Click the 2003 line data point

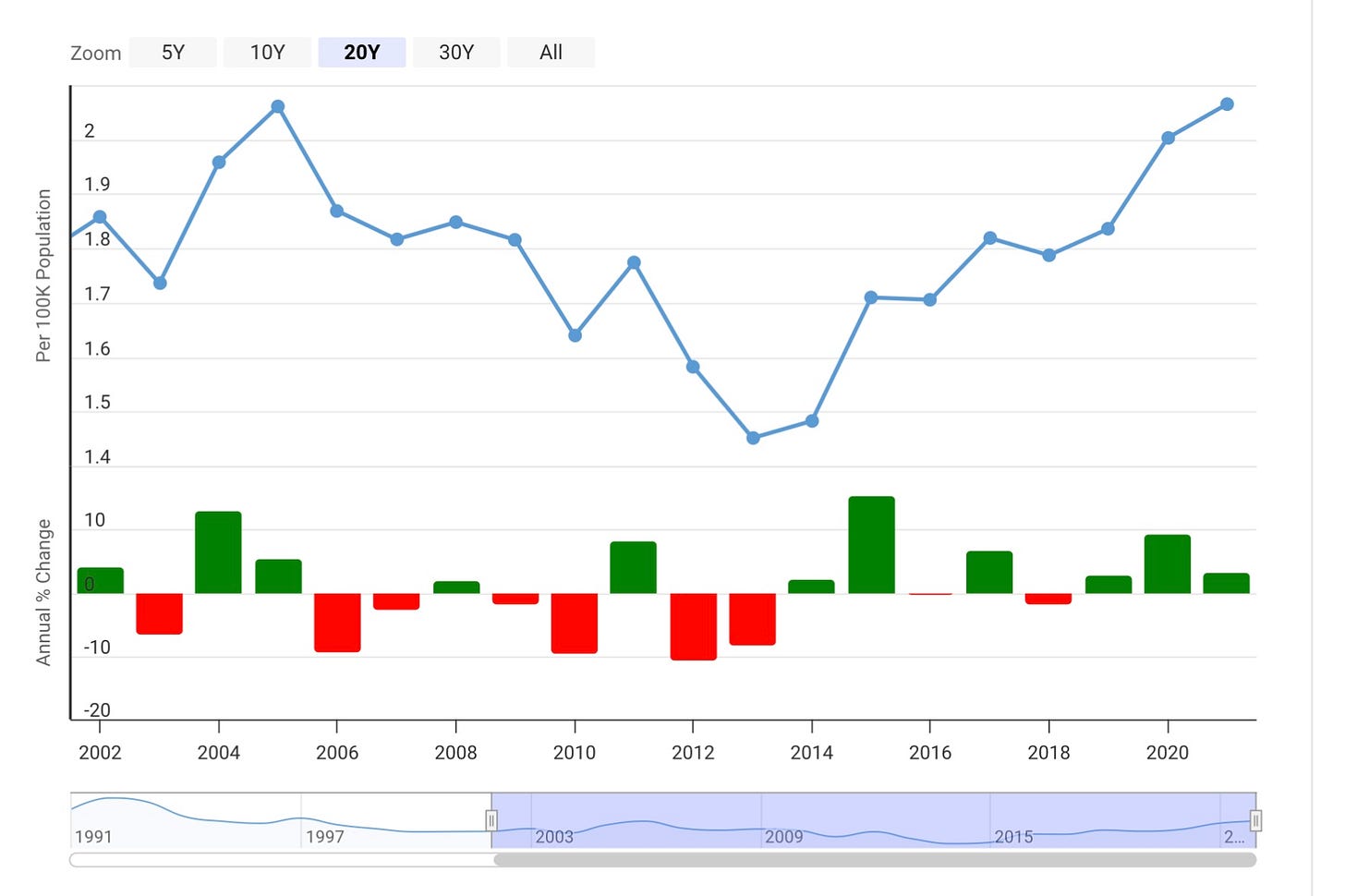tap(160, 283)
